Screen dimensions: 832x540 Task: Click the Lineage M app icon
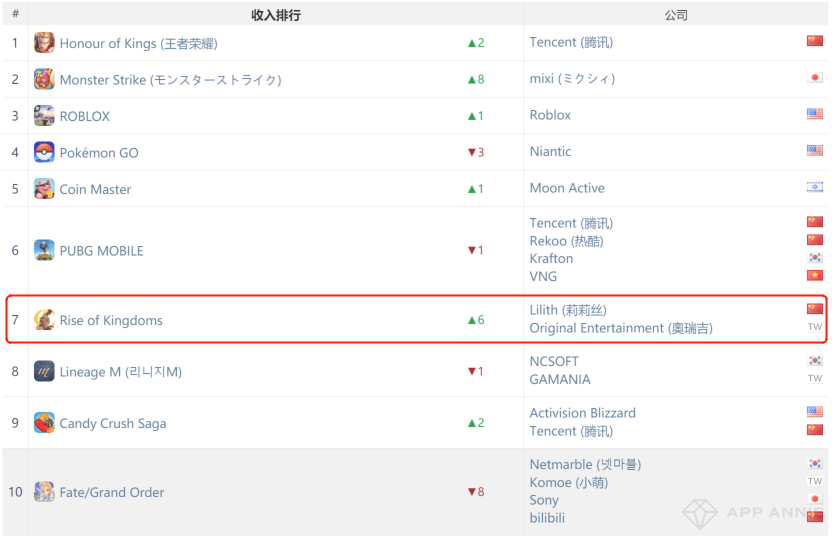[44, 371]
